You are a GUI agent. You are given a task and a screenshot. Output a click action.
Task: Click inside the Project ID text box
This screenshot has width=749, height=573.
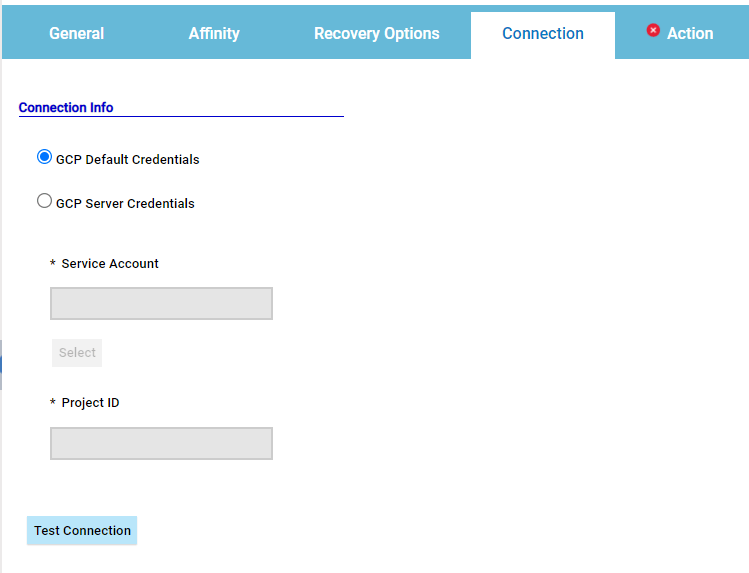coord(161,444)
